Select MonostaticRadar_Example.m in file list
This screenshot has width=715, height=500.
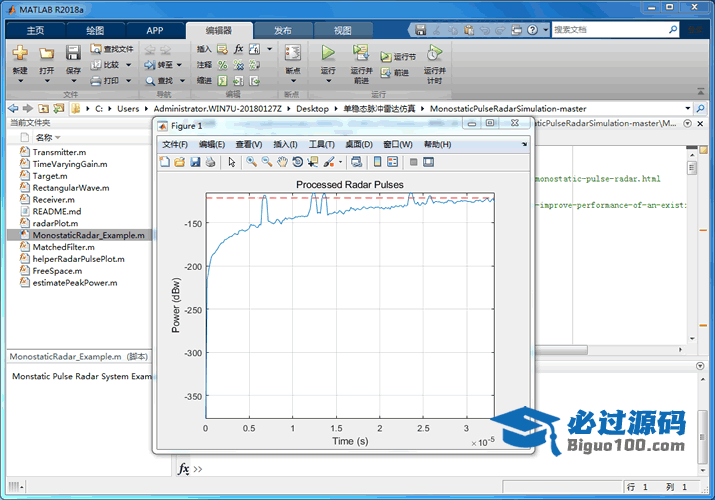click(88, 235)
